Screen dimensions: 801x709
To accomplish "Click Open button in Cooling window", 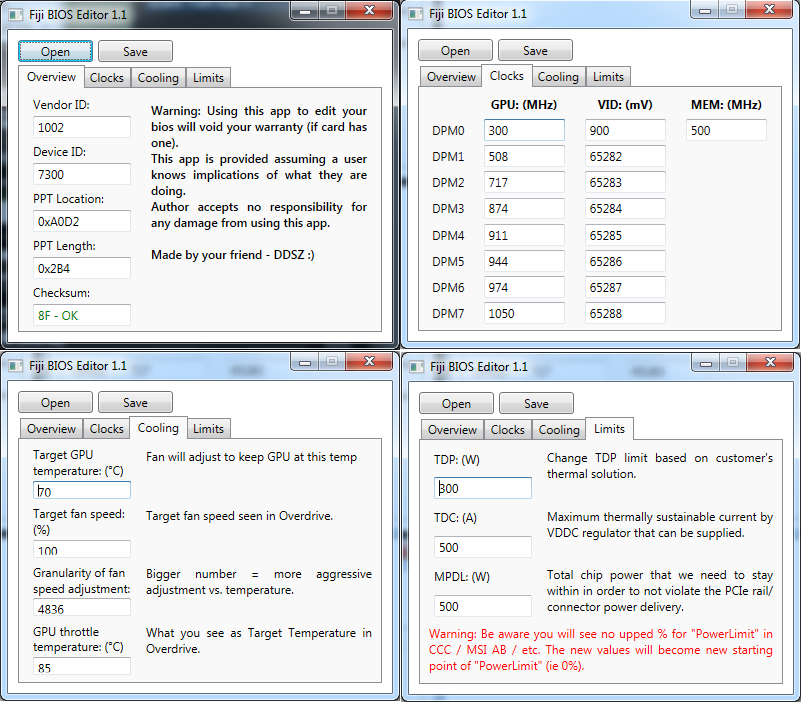I will coord(55,403).
